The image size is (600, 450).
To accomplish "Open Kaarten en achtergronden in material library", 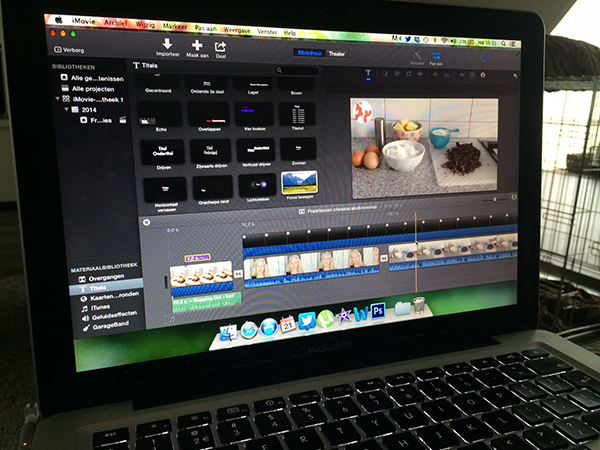I will [x=110, y=296].
